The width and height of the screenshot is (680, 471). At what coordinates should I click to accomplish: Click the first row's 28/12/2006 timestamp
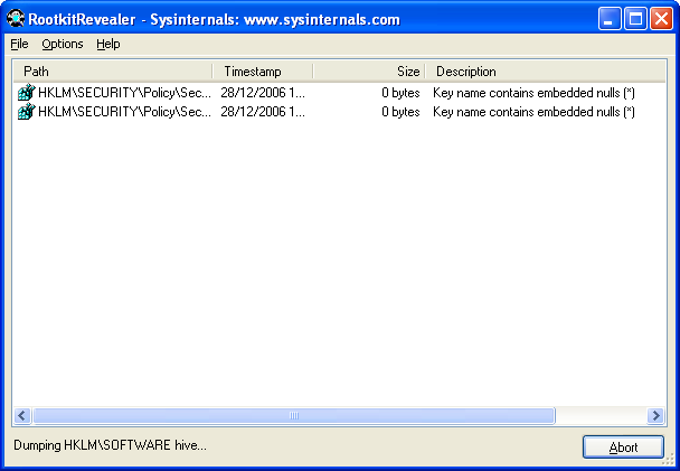[262, 93]
